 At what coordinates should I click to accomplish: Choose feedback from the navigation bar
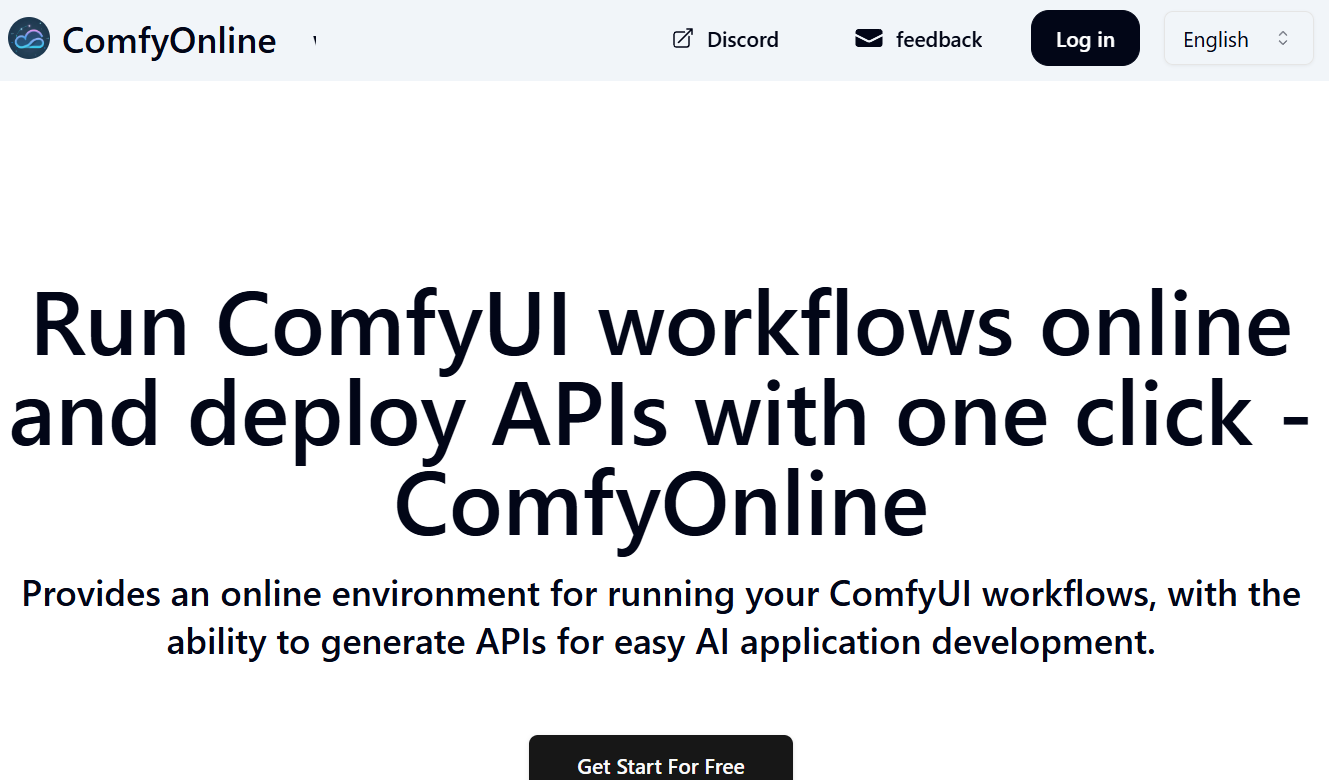[x=939, y=39]
